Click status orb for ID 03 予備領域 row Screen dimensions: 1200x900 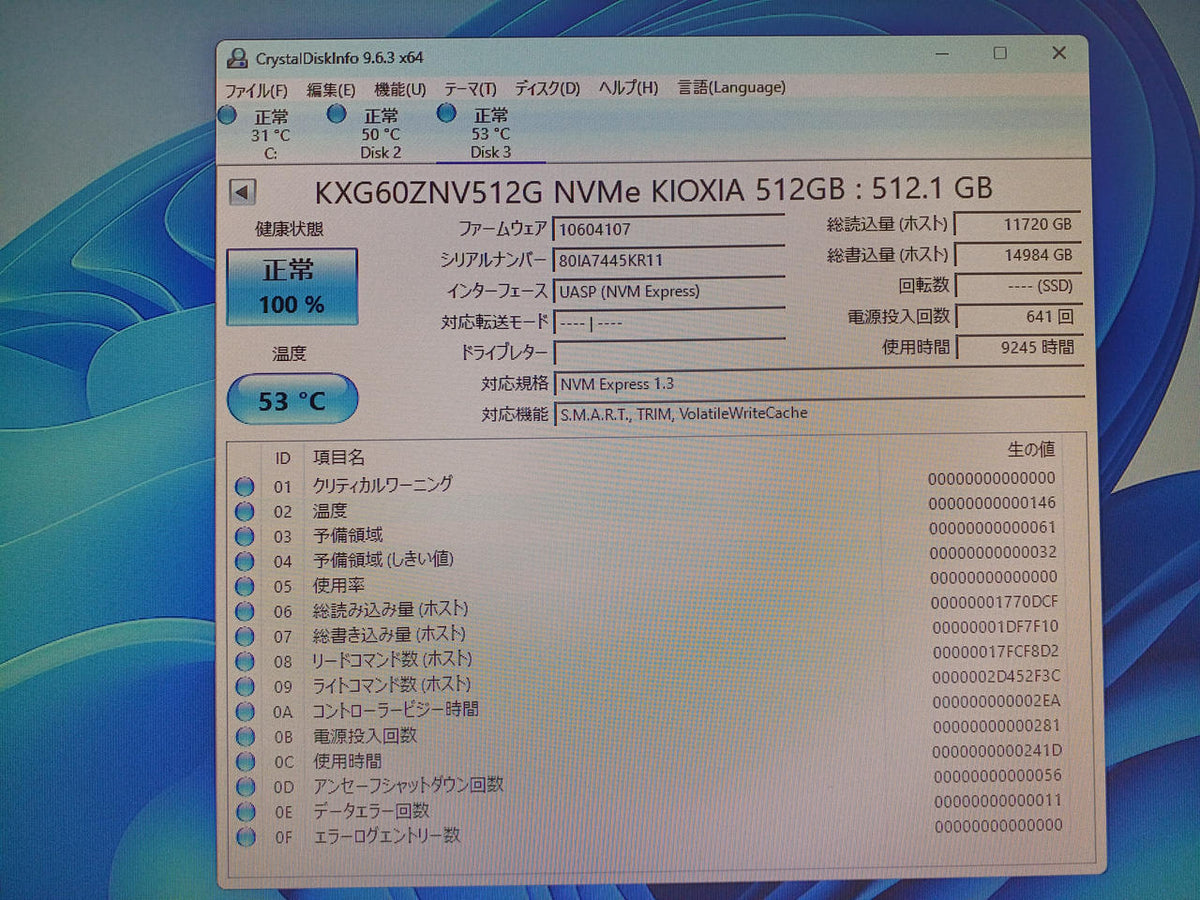click(x=245, y=537)
